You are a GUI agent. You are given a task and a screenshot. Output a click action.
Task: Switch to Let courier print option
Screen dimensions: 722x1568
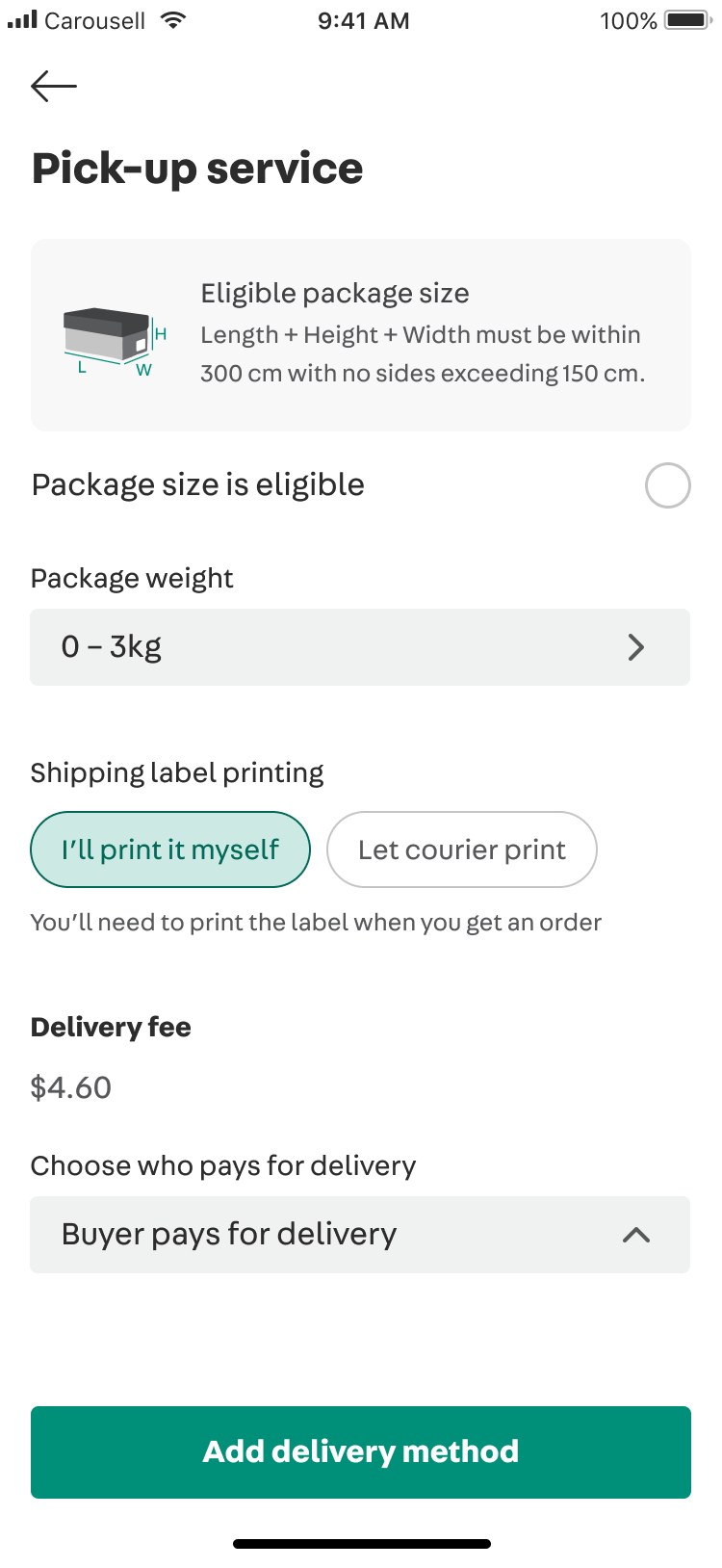pos(462,849)
